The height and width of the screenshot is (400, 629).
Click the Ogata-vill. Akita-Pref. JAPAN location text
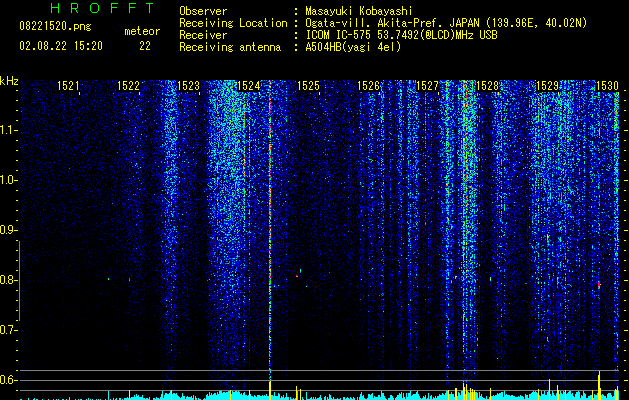click(446, 23)
